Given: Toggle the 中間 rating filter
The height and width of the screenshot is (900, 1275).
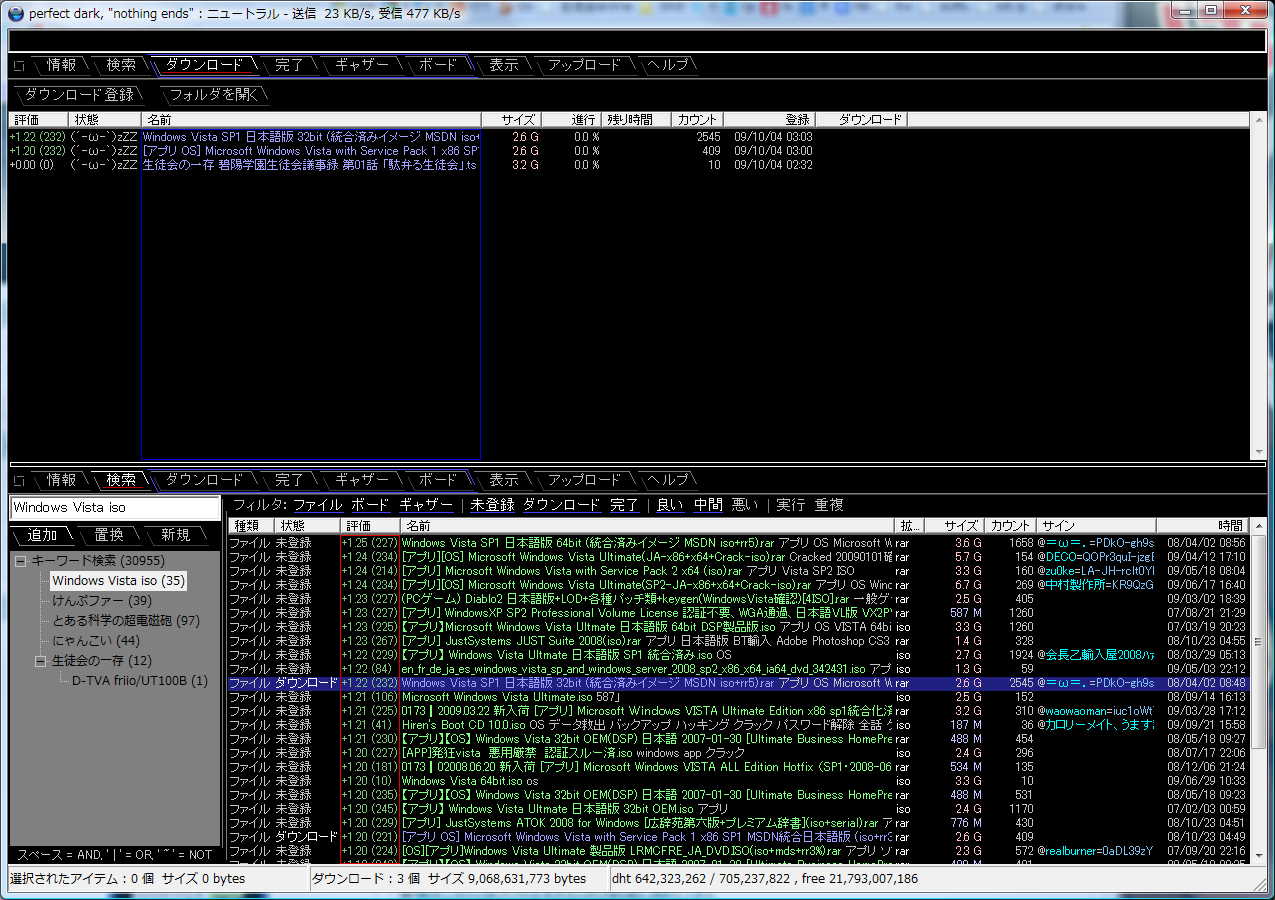Looking at the screenshot, I should [709, 505].
